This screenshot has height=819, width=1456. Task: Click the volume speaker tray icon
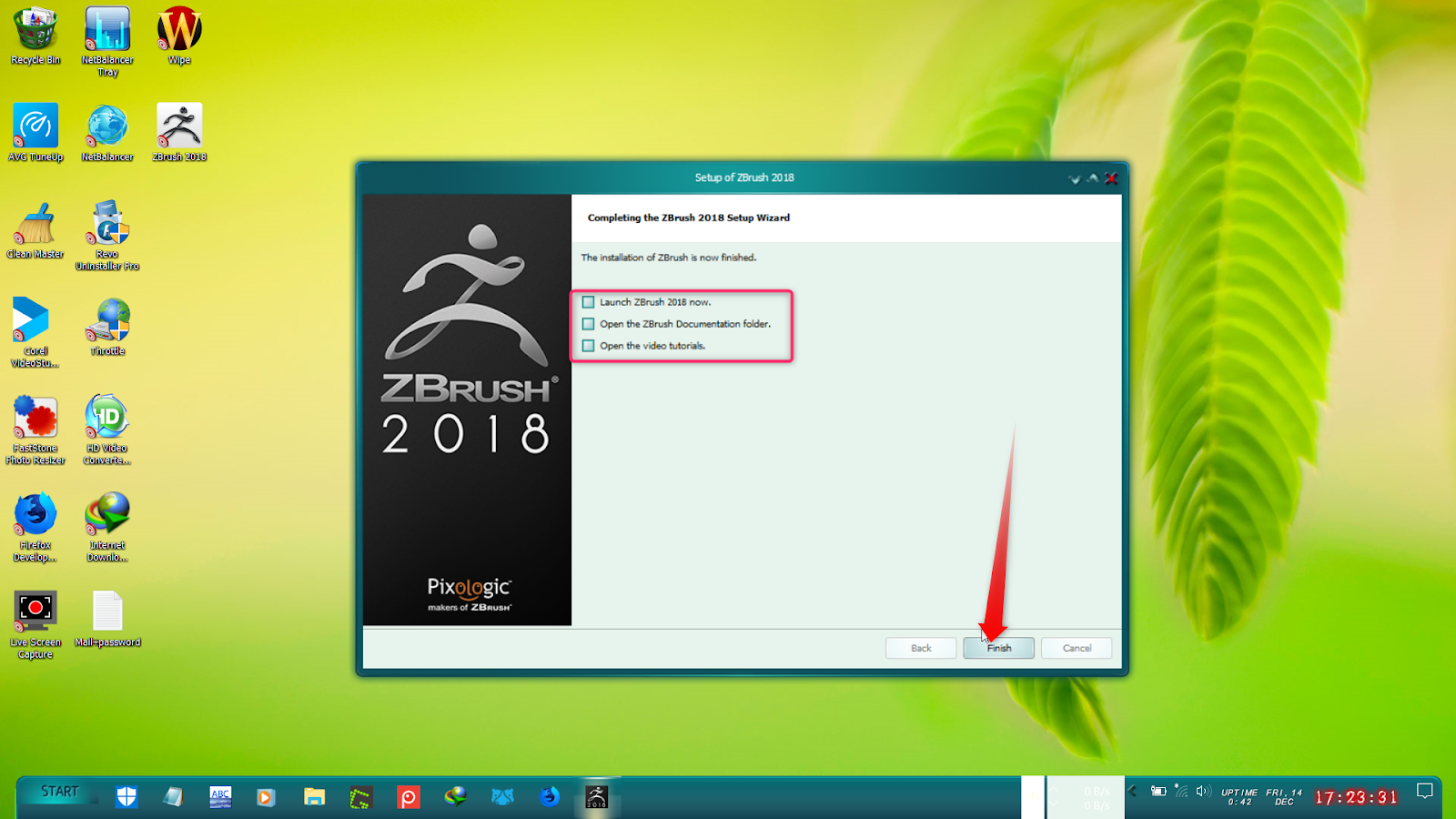point(1203,792)
